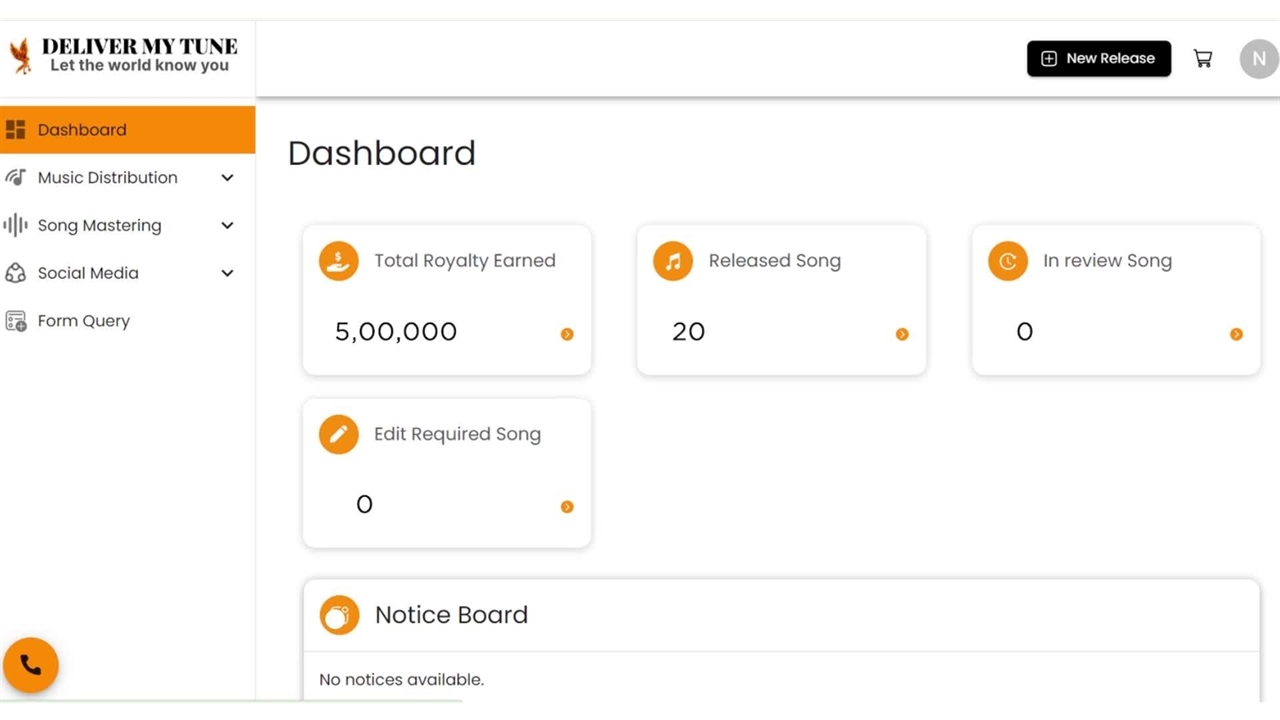Viewport: 1280px width, 720px height.
Task: Select Dashboard in the sidebar
Action: pos(82,130)
